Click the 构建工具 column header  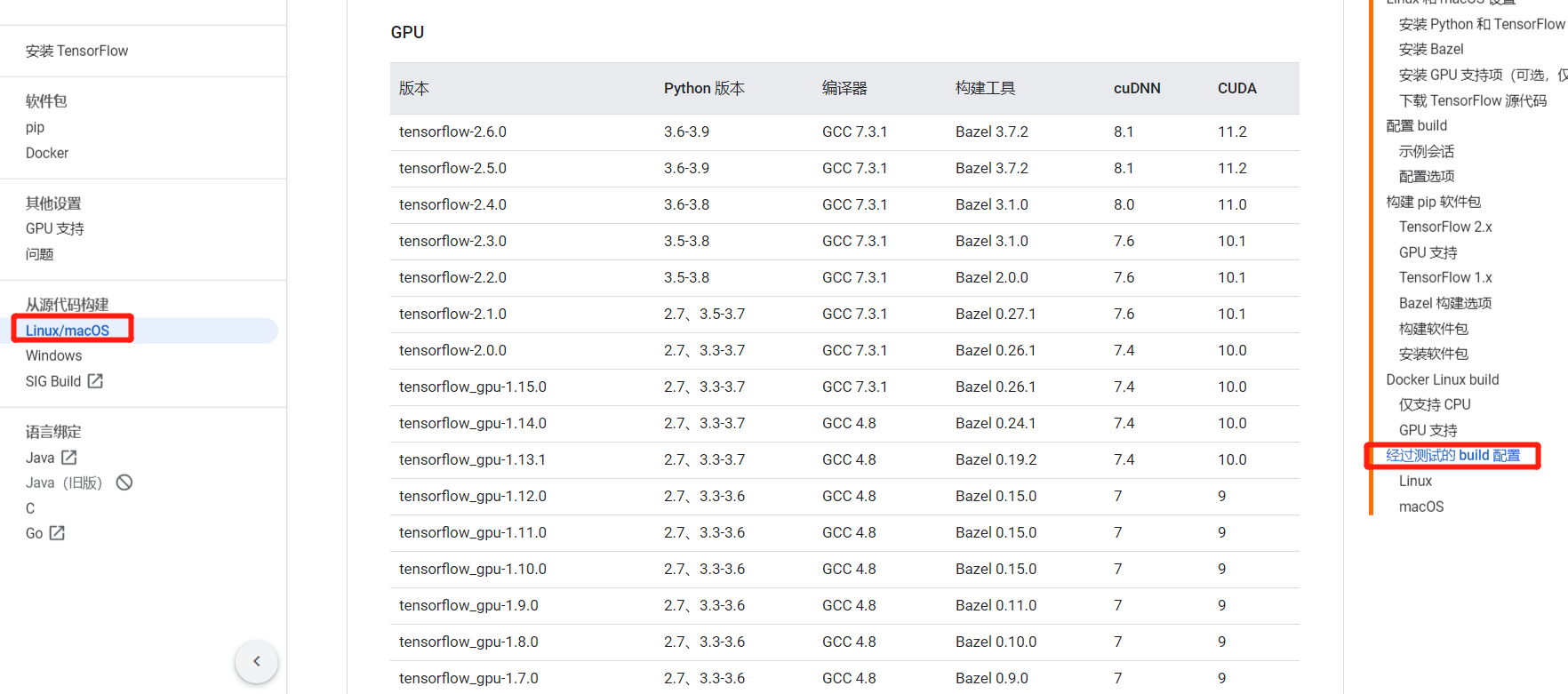985,88
